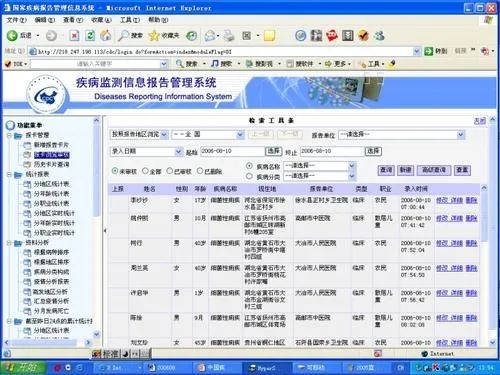Open 汇总疫情分析 in the tree
This screenshot has width=500, height=375.
click(51, 301)
